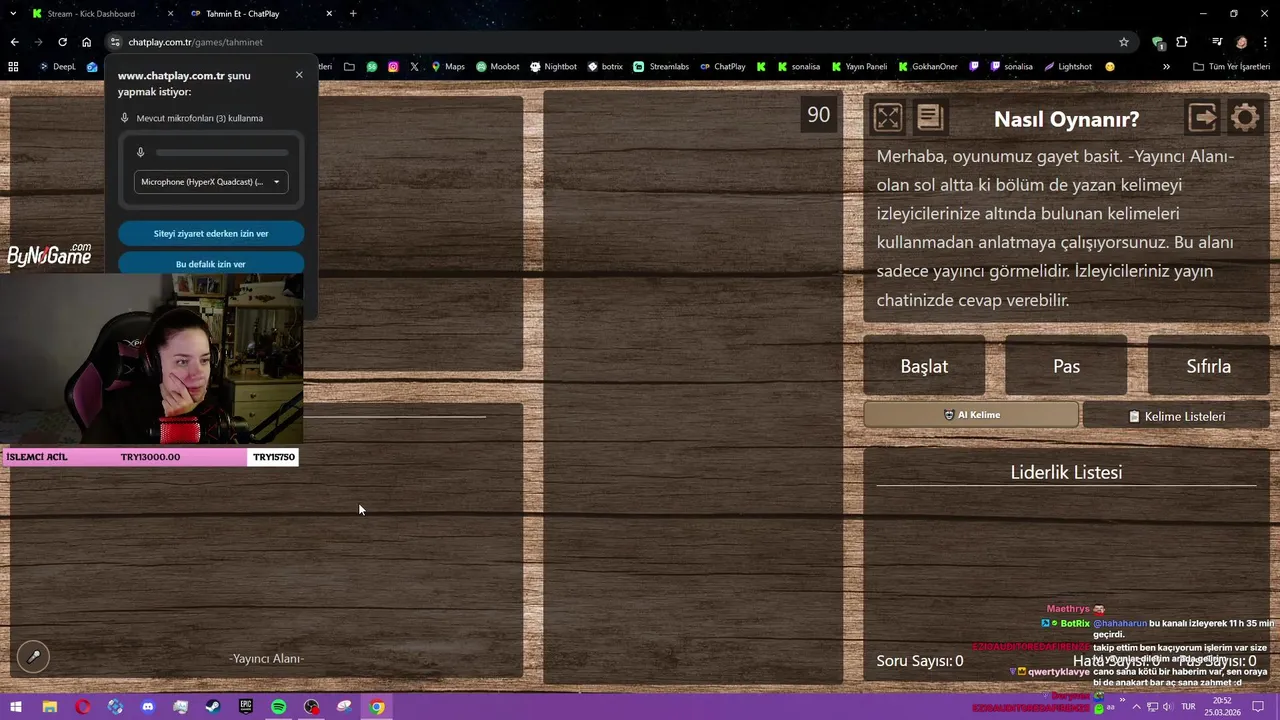Open the Nightbot bookmark
The width and height of the screenshot is (1280, 720).
(553, 67)
